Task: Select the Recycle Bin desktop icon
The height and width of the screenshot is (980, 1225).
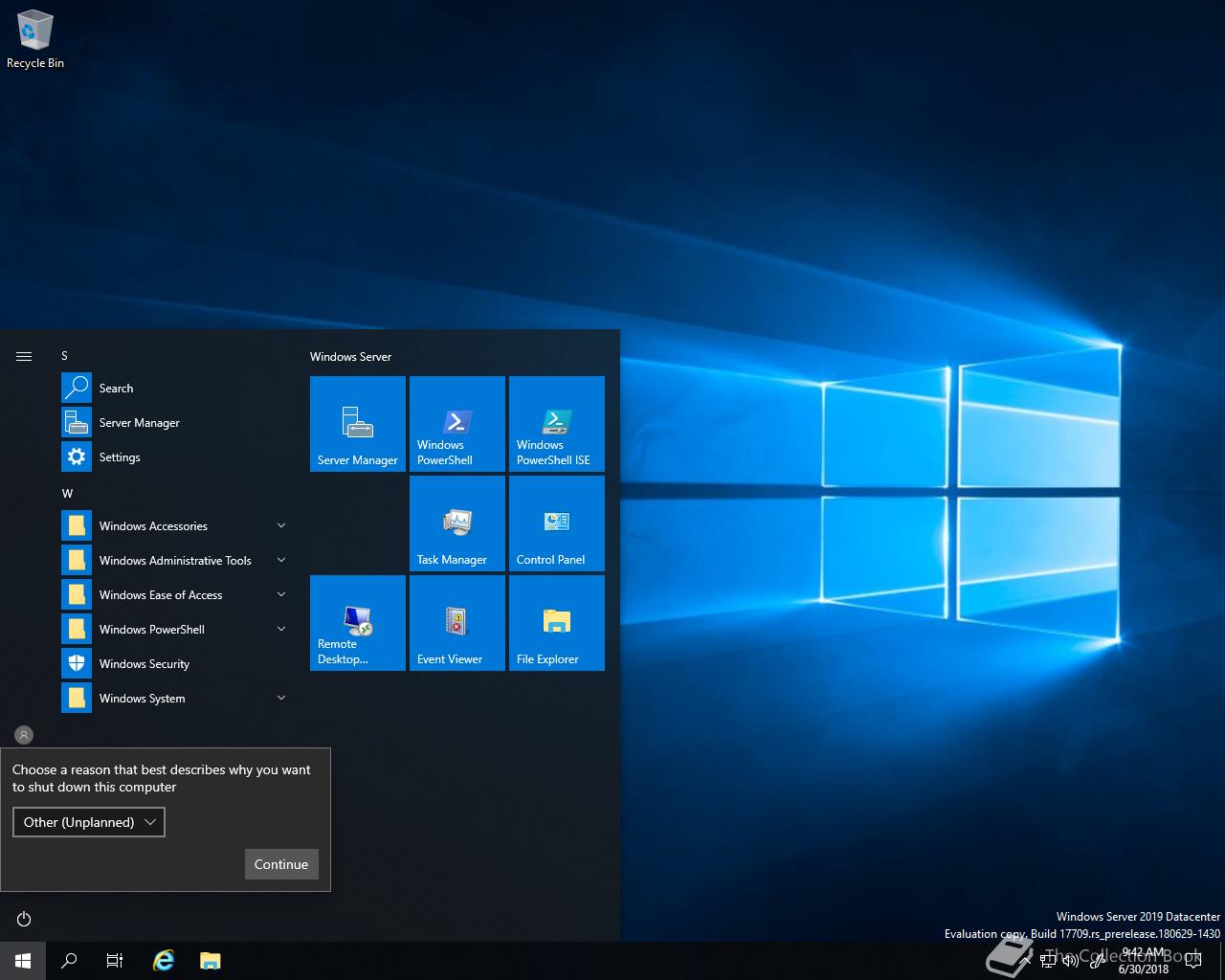Action: pyautogui.click(x=35, y=40)
